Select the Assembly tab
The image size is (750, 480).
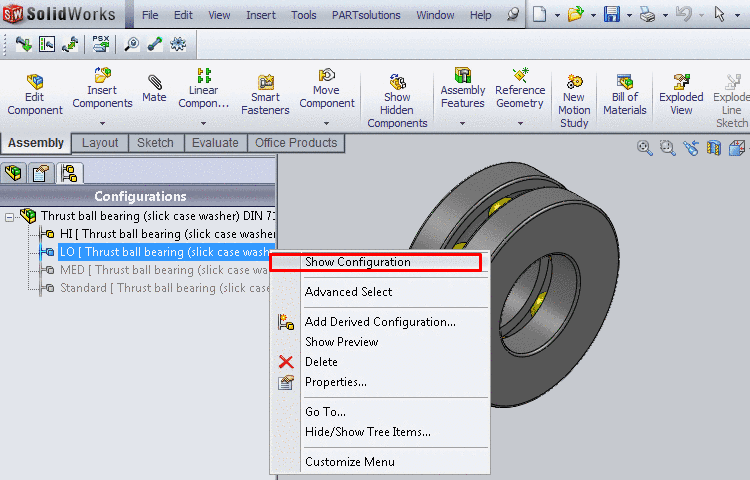coord(36,143)
